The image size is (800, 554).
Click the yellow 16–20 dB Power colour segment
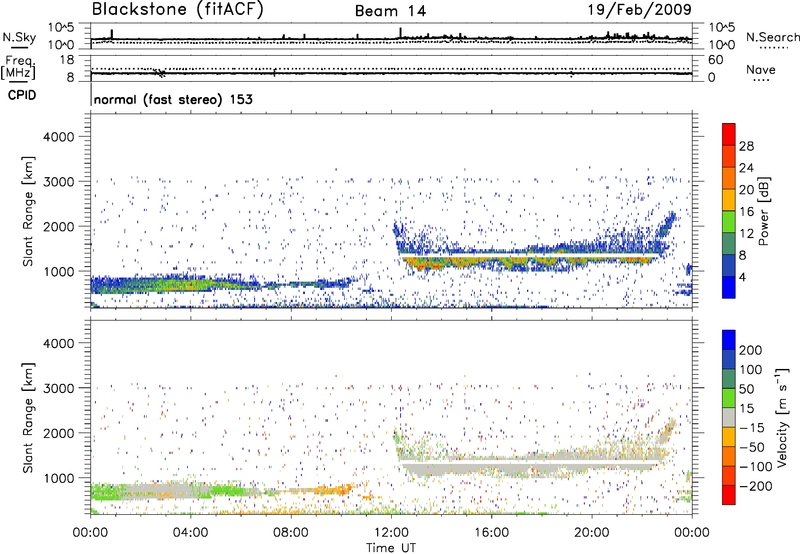point(729,200)
